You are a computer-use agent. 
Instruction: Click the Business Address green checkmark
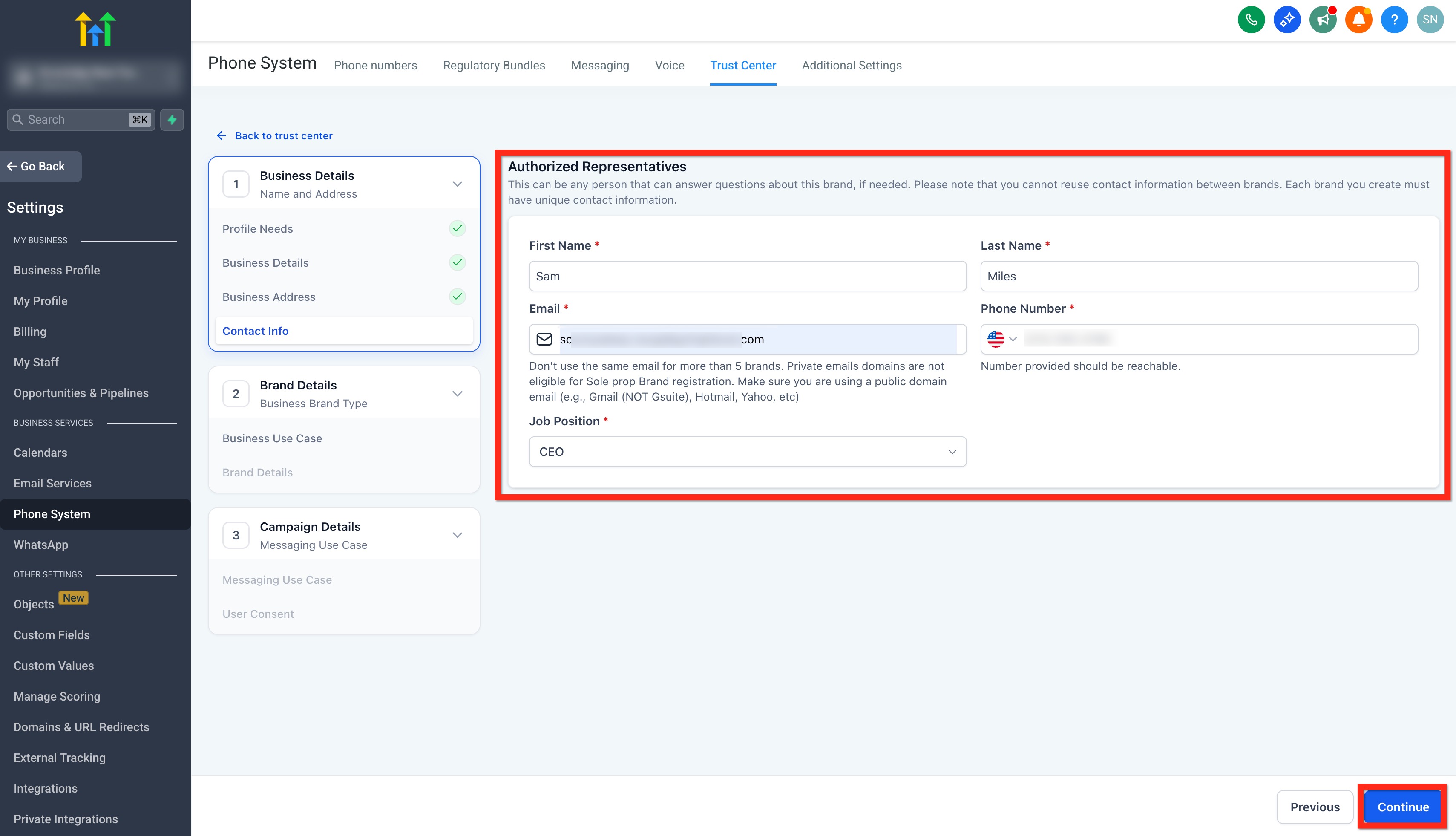pos(457,297)
